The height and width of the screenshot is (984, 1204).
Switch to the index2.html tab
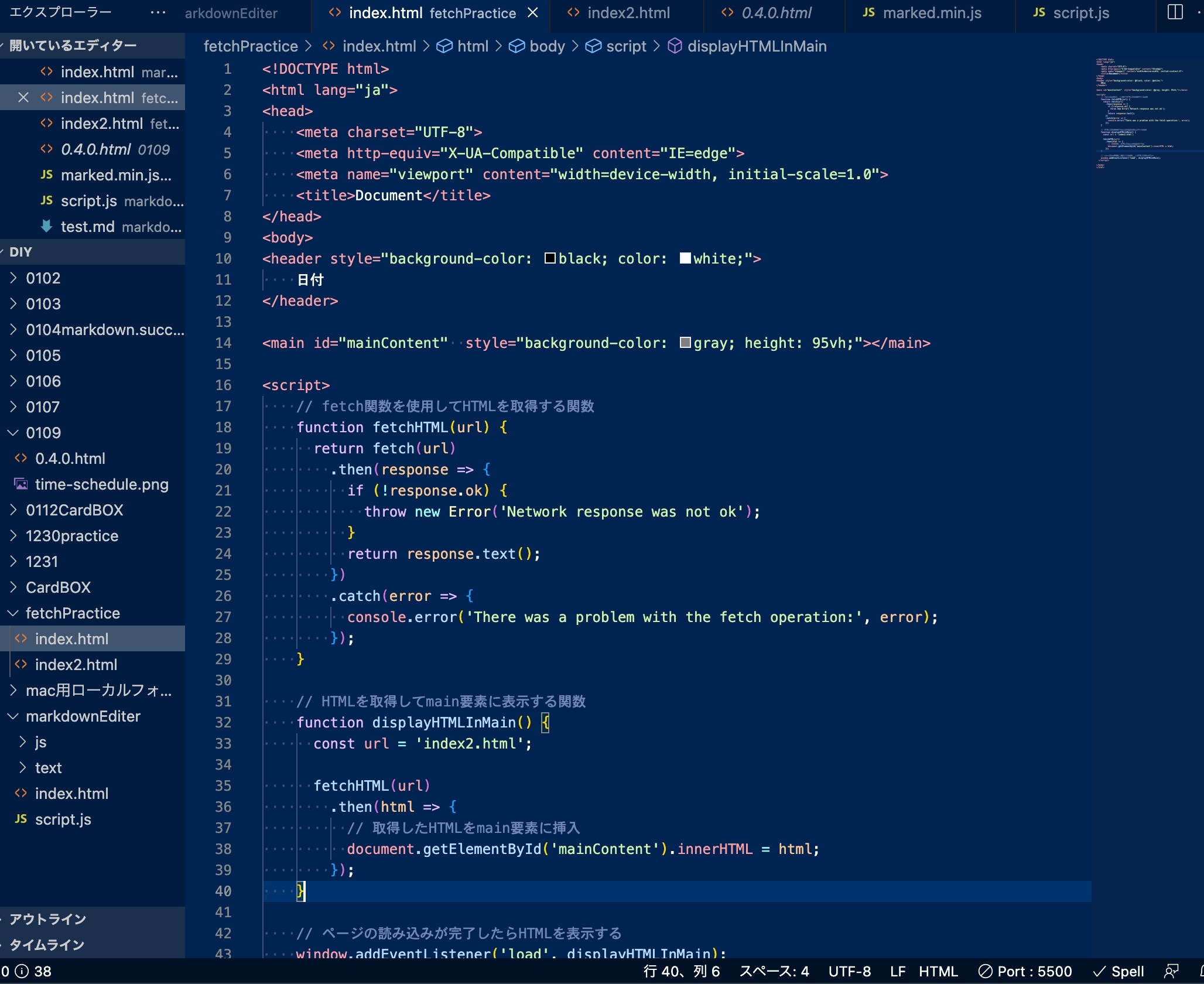[628, 13]
